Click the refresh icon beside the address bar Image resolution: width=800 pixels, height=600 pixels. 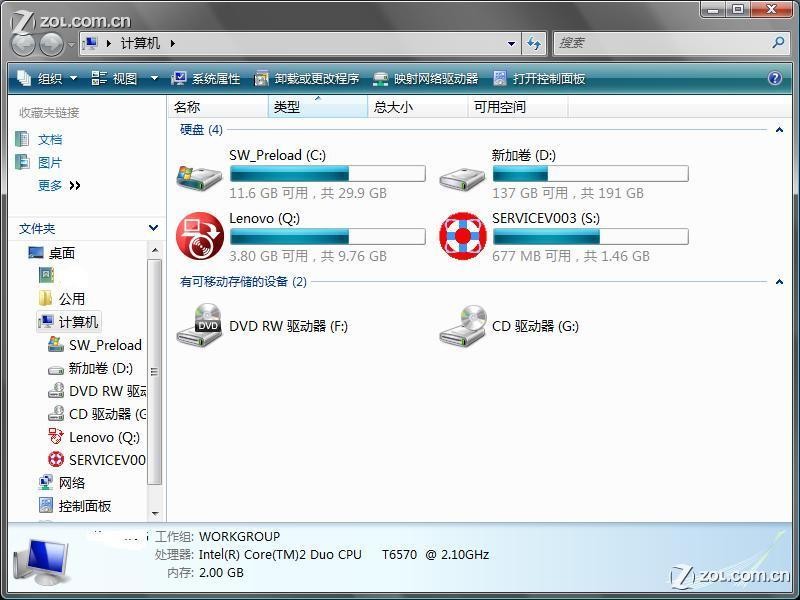[x=534, y=43]
